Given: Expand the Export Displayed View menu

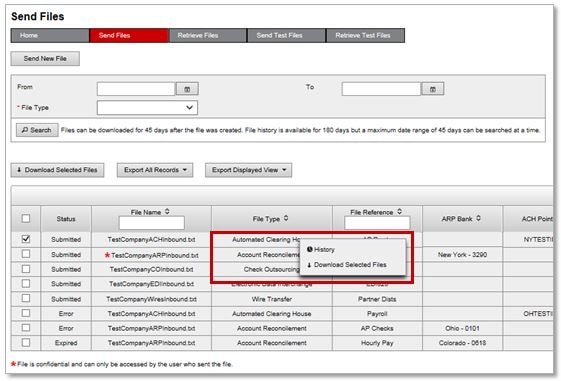Looking at the screenshot, I should pyautogui.click(x=248, y=170).
